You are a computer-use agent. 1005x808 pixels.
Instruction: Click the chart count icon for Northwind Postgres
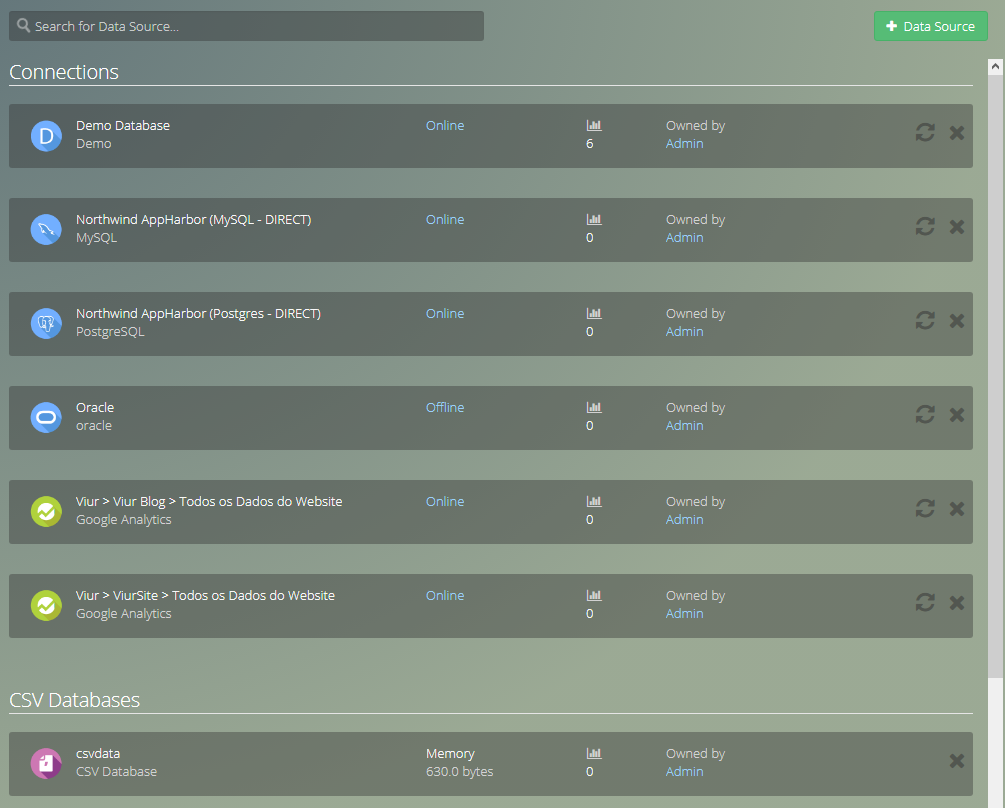pos(594,313)
